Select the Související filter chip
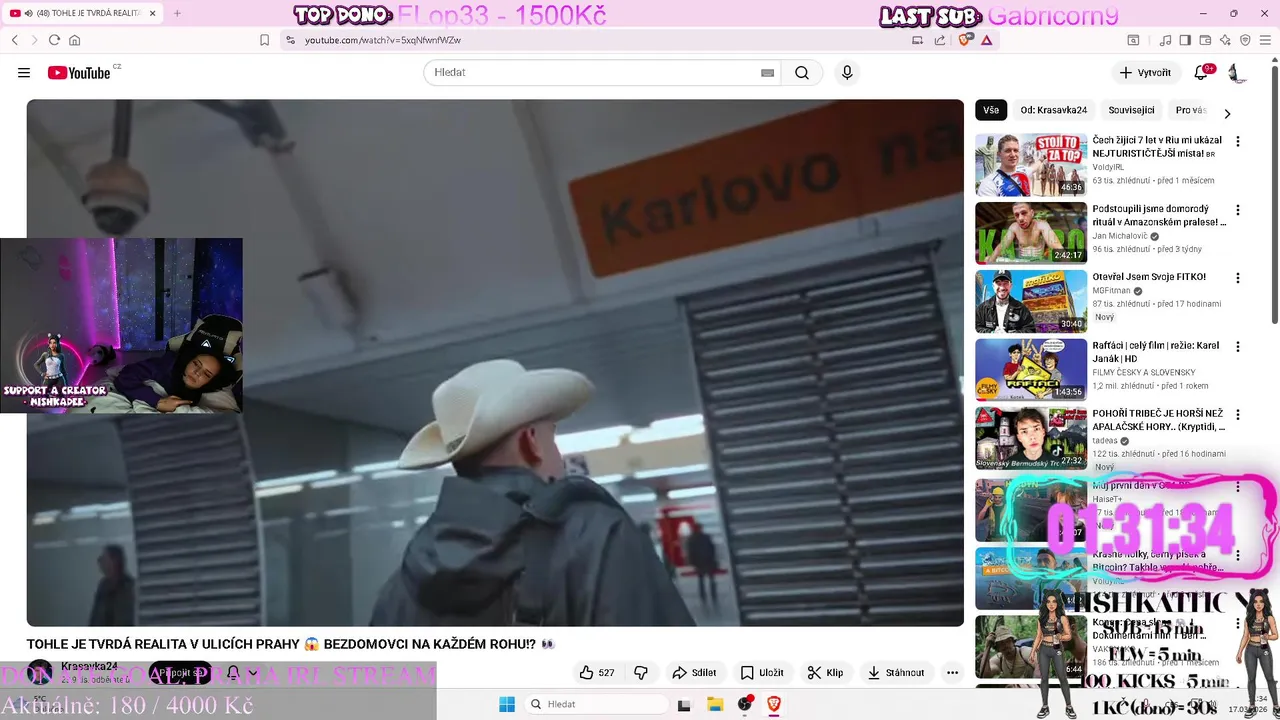The image size is (1280, 720). [1131, 110]
